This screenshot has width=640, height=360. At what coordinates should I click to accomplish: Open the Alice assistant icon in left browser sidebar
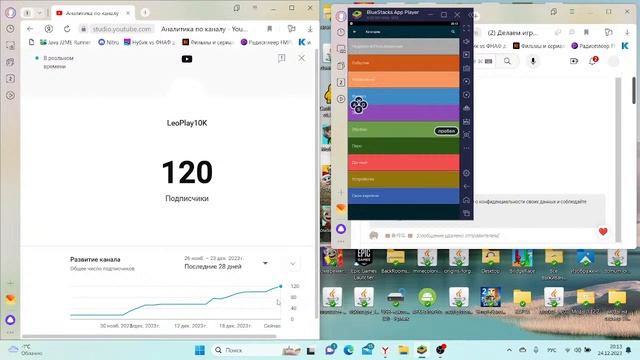click(10, 320)
